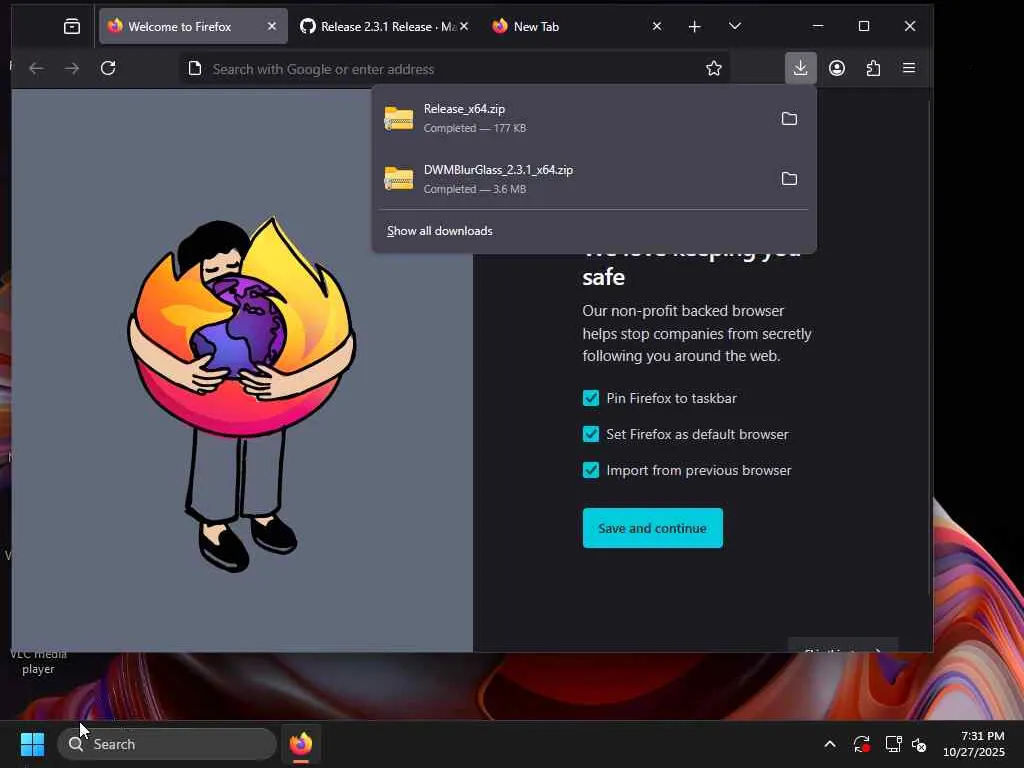This screenshot has width=1024, height=768.
Task: Click the Firefox taskbar icon
Action: pyautogui.click(x=300, y=744)
